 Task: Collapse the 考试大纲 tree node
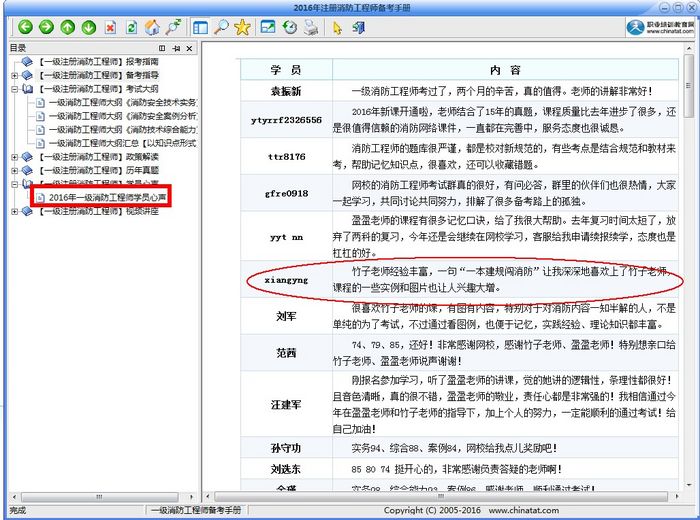point(15,89)
